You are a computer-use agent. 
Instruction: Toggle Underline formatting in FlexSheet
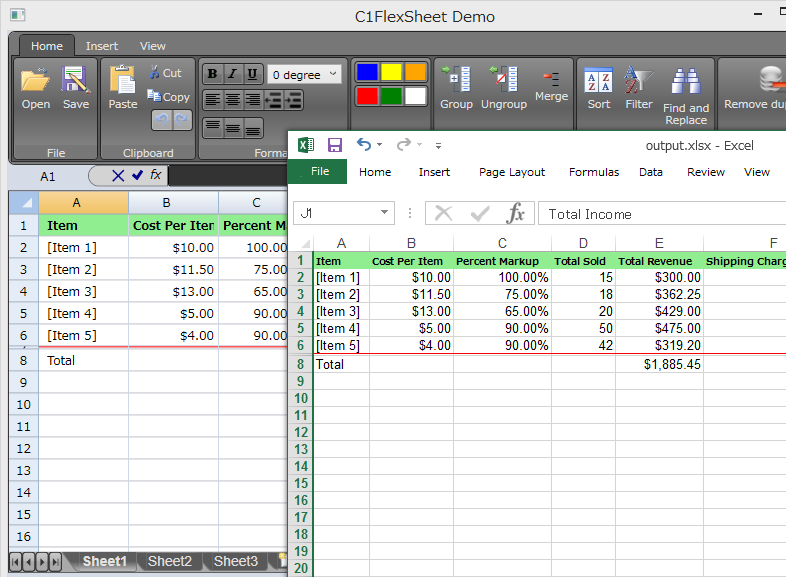click(252, 74)
